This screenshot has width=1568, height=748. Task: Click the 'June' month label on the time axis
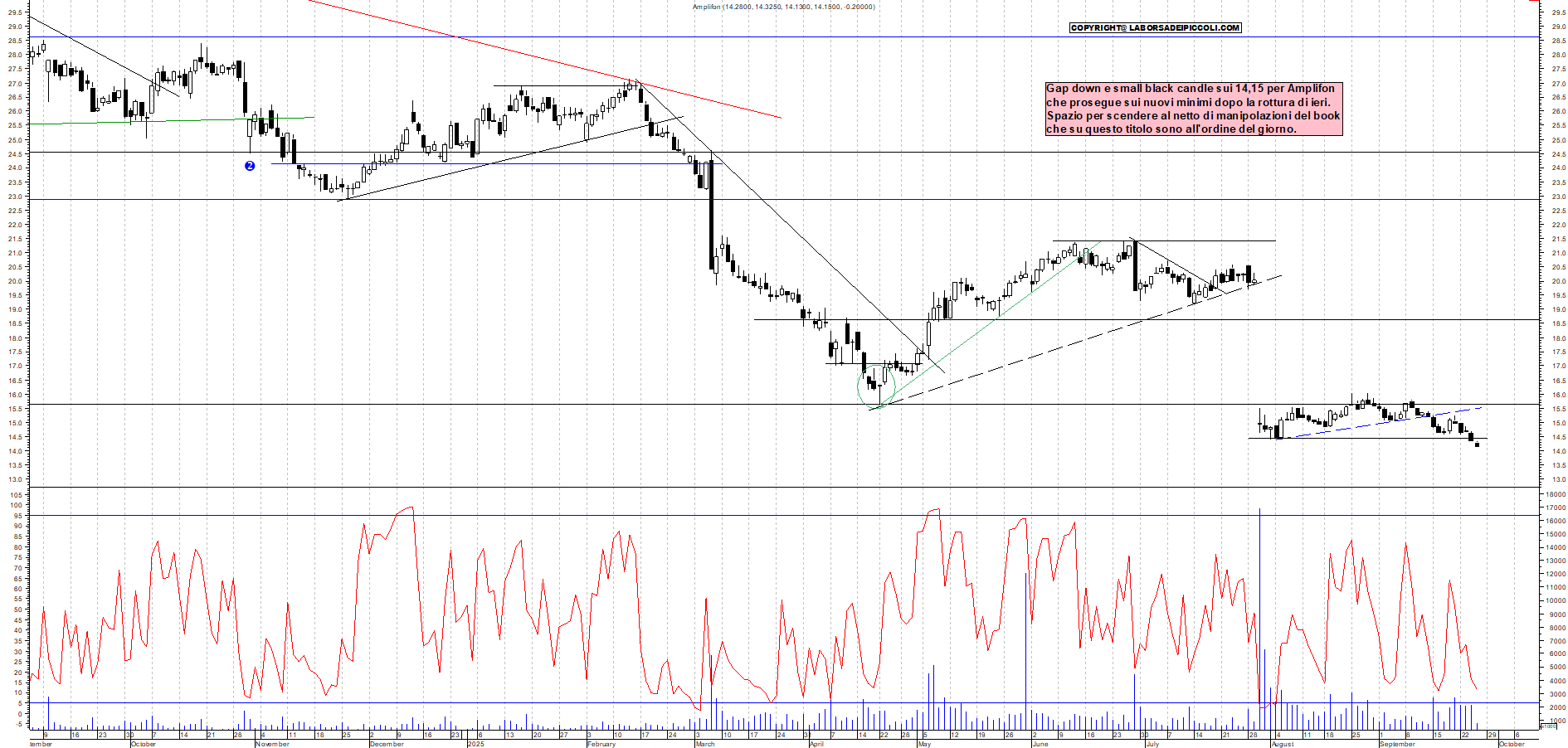pyautogui.click(x=1040, y=744)
